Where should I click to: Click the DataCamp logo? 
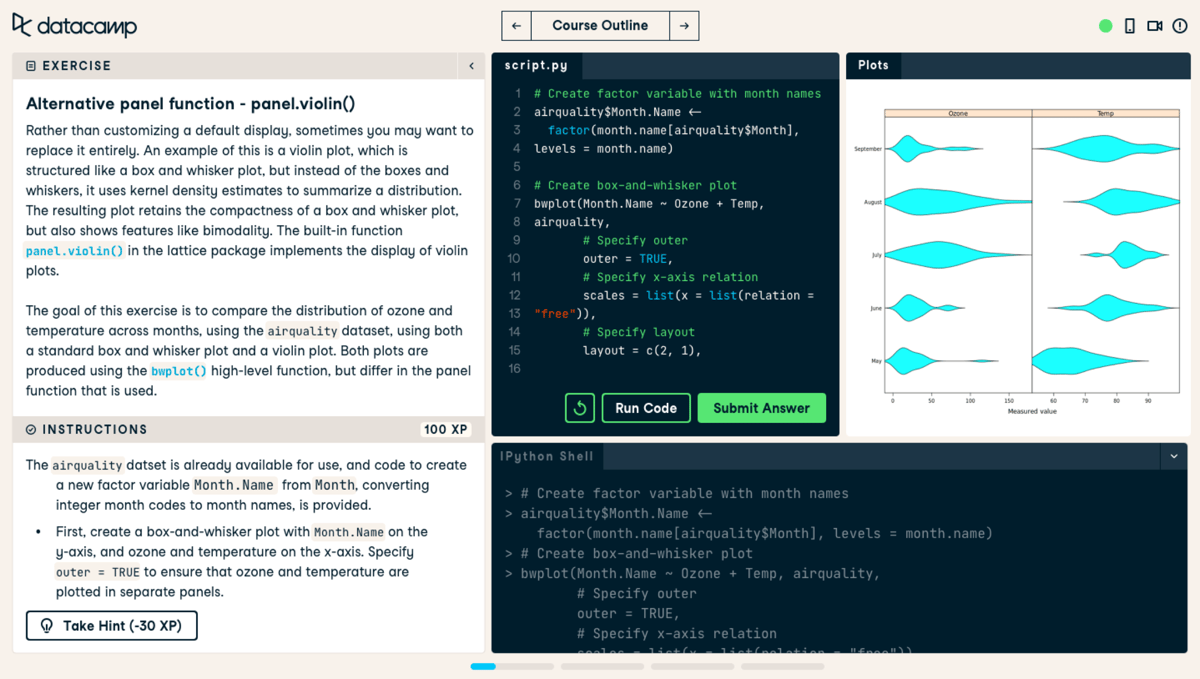click(74, 25)
